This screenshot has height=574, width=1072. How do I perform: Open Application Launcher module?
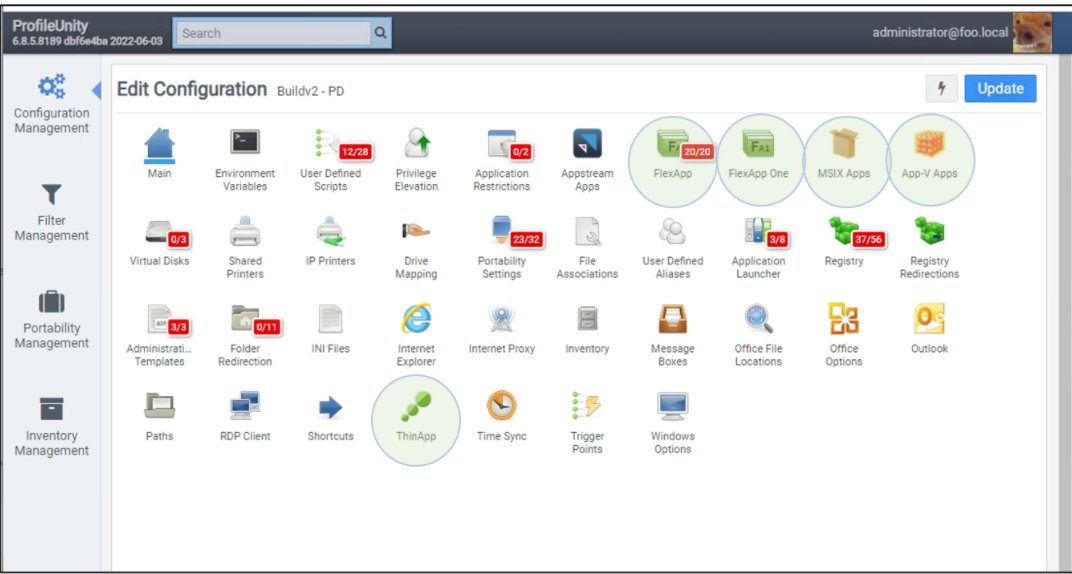[x=758, y=247]
